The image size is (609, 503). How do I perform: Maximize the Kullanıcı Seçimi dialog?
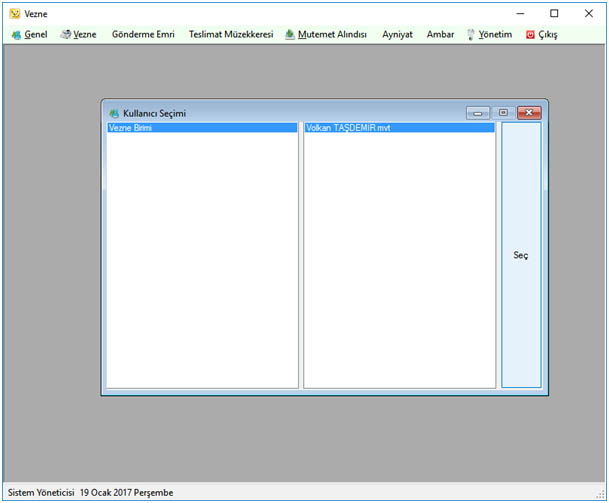point(503,113)
